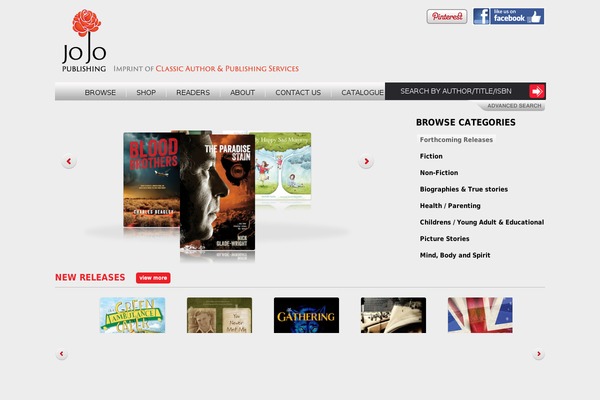This screenshot has width=600, height=400.
Task: Select the Picture Stories category
Action: point(445,238)
